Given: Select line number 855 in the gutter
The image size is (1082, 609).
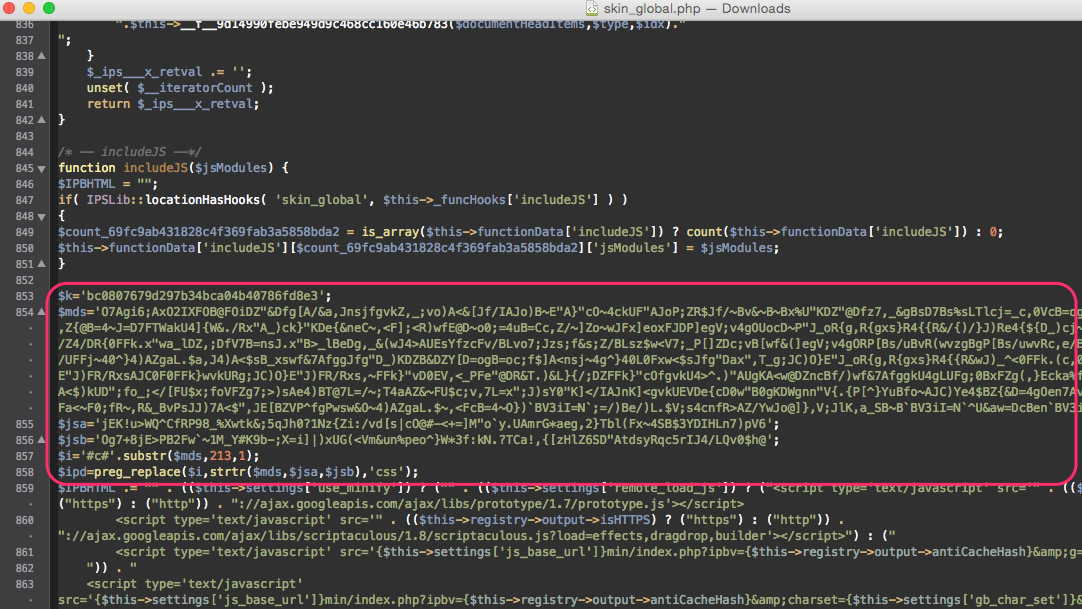Looking at the screenshot, I should pyautogui.click(x=24, y=424).
